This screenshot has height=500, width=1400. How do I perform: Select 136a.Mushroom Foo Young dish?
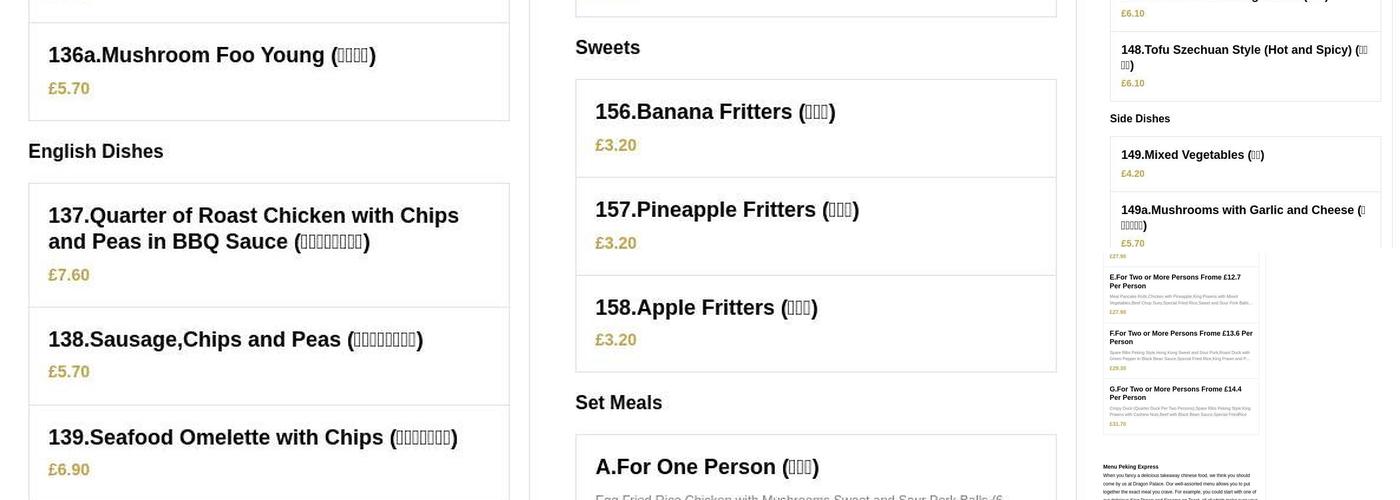212,55
